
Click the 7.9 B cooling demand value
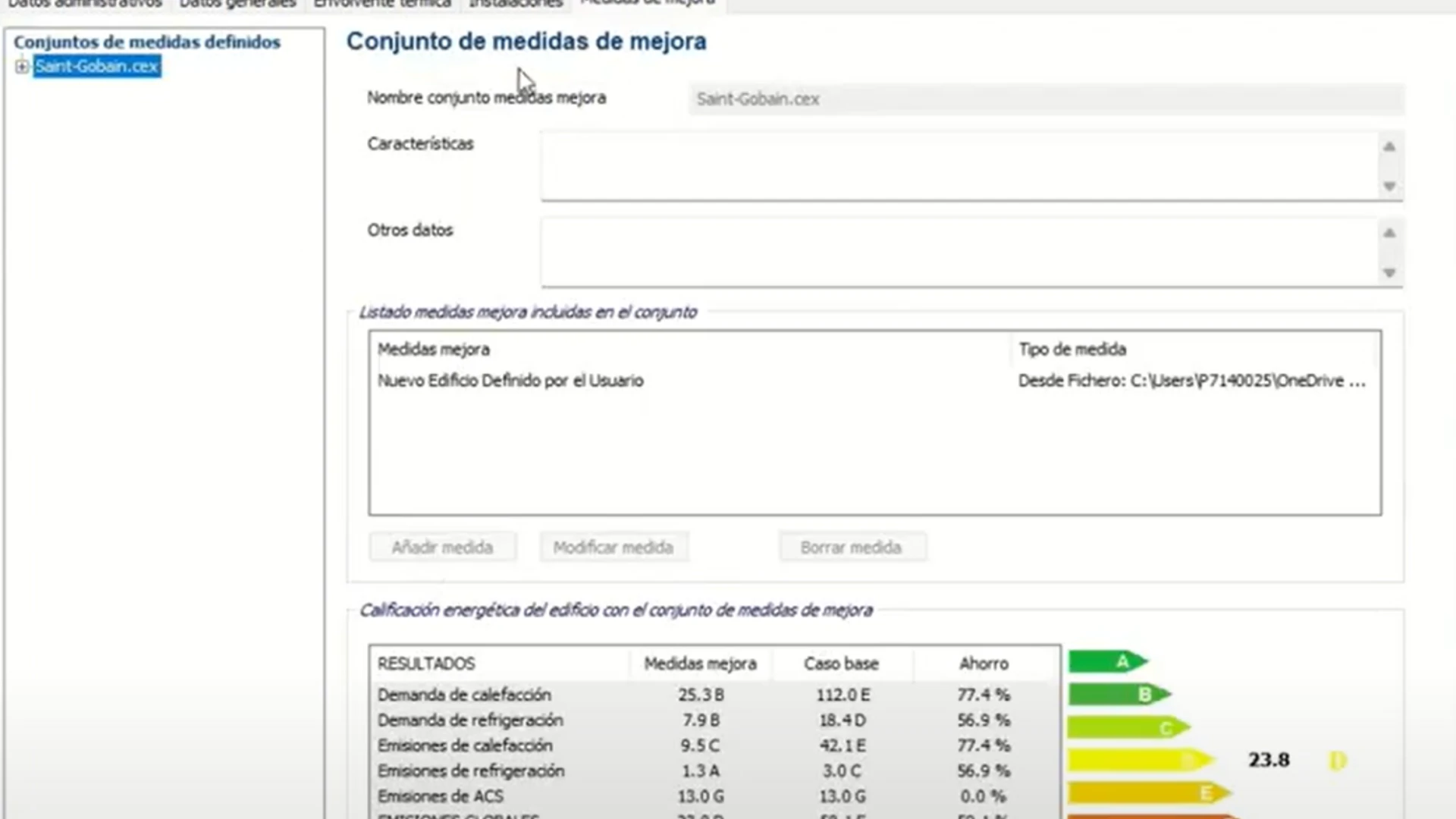pyautogui.click(x=701, y=720)
